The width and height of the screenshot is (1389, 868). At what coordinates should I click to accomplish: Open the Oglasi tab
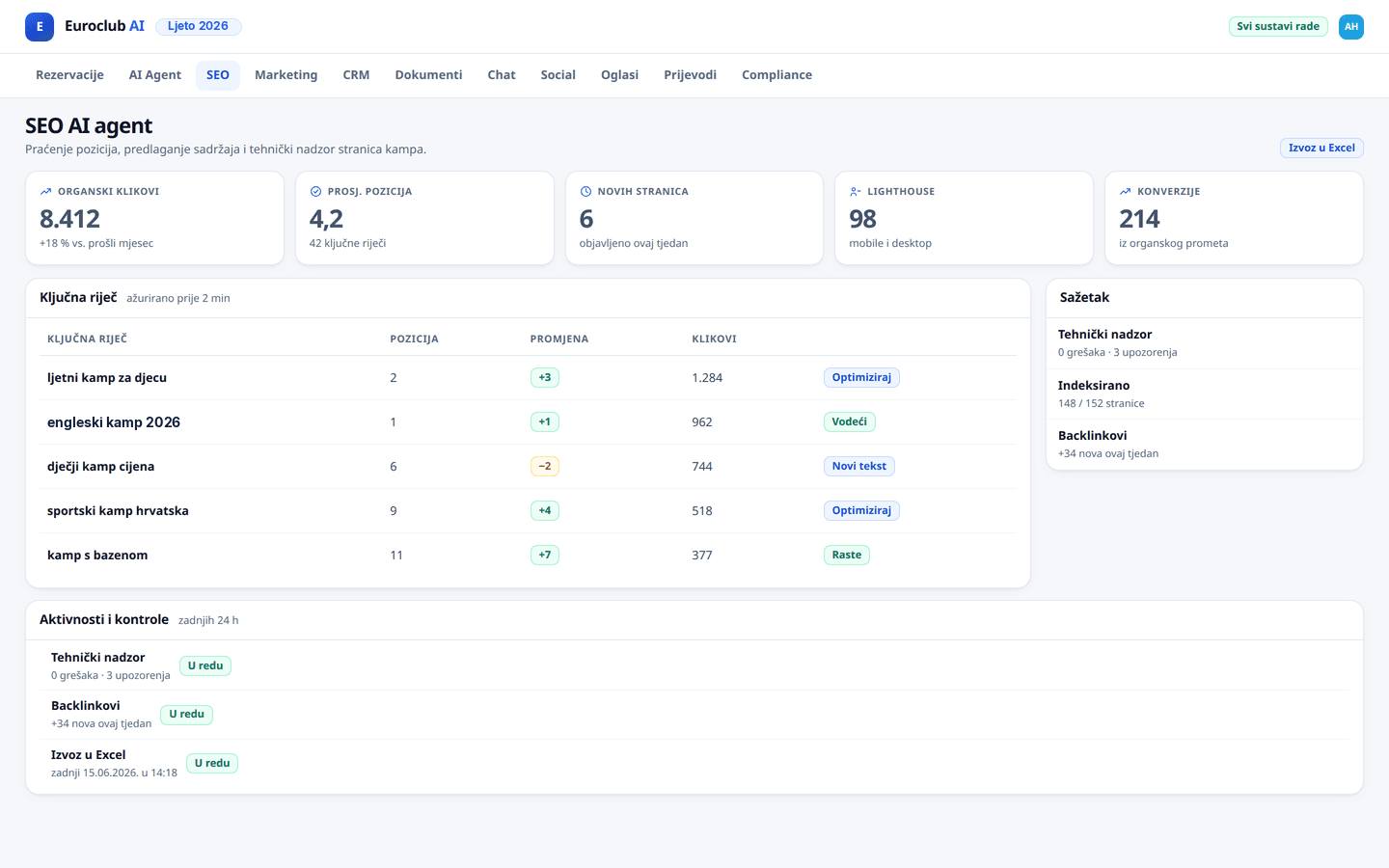tap(619, 75)
